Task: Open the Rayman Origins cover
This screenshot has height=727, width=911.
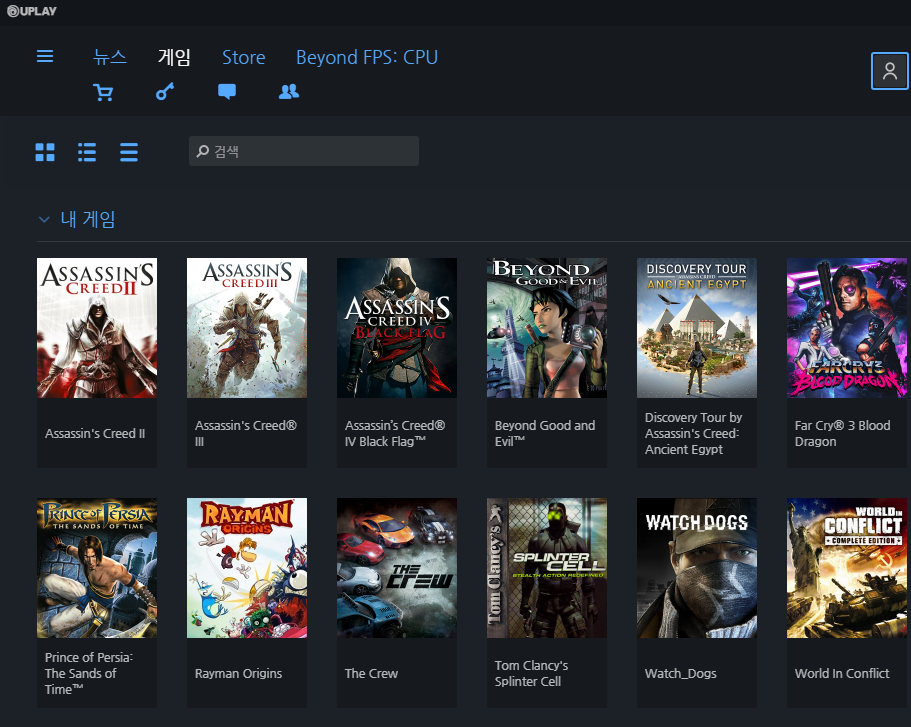Action: (247, 568)
